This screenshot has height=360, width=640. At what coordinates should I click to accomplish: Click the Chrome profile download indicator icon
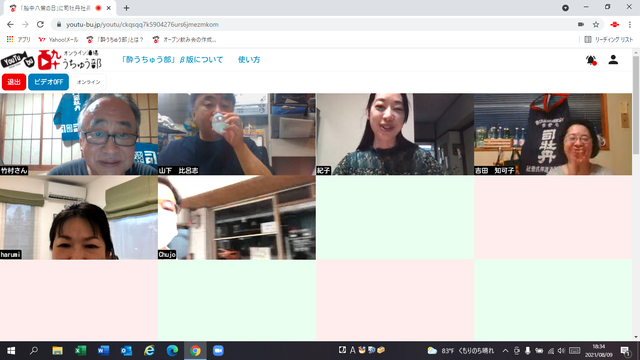565,8
